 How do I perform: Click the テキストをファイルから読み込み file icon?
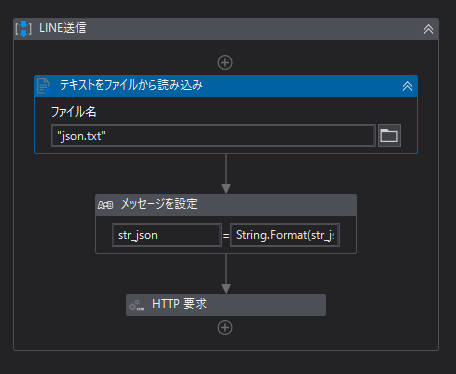(44, 86)
